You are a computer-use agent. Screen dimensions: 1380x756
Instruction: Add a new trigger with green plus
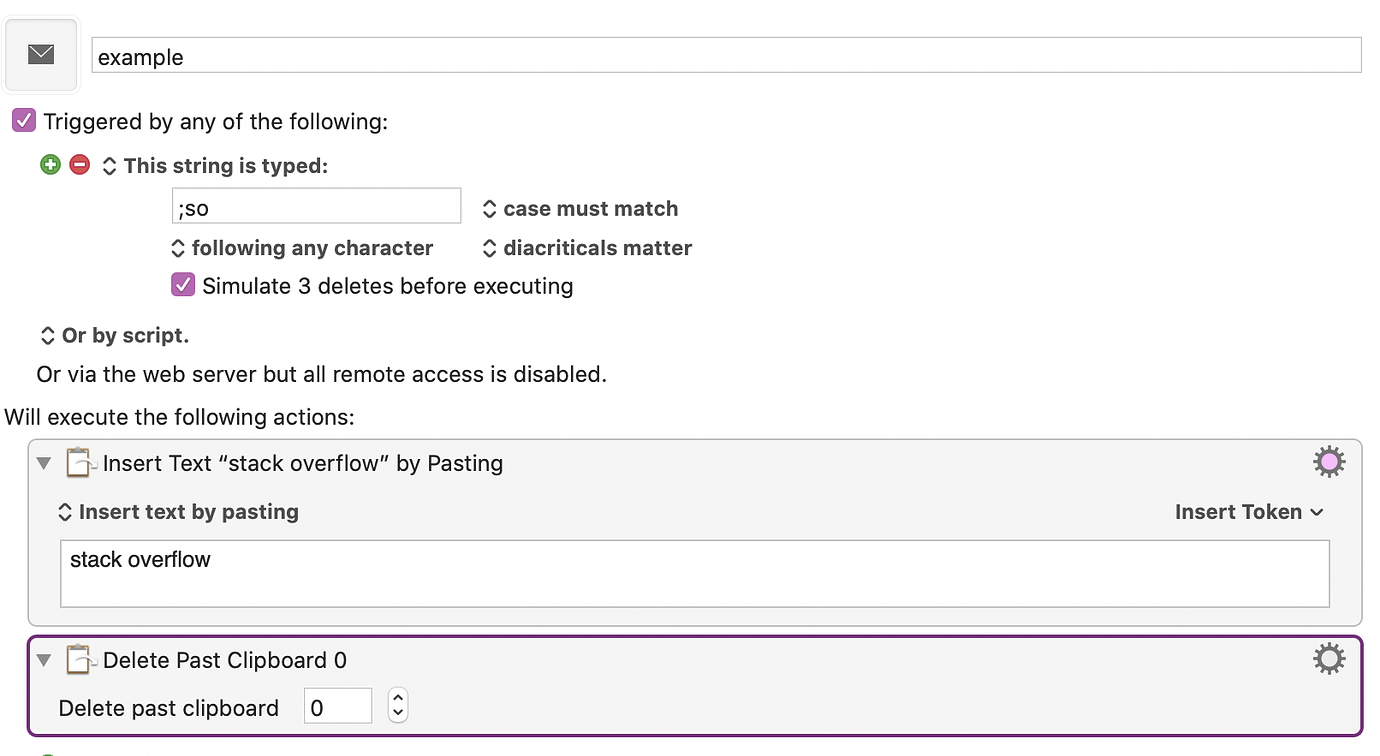pyautogui.click(x=50, y=165)
